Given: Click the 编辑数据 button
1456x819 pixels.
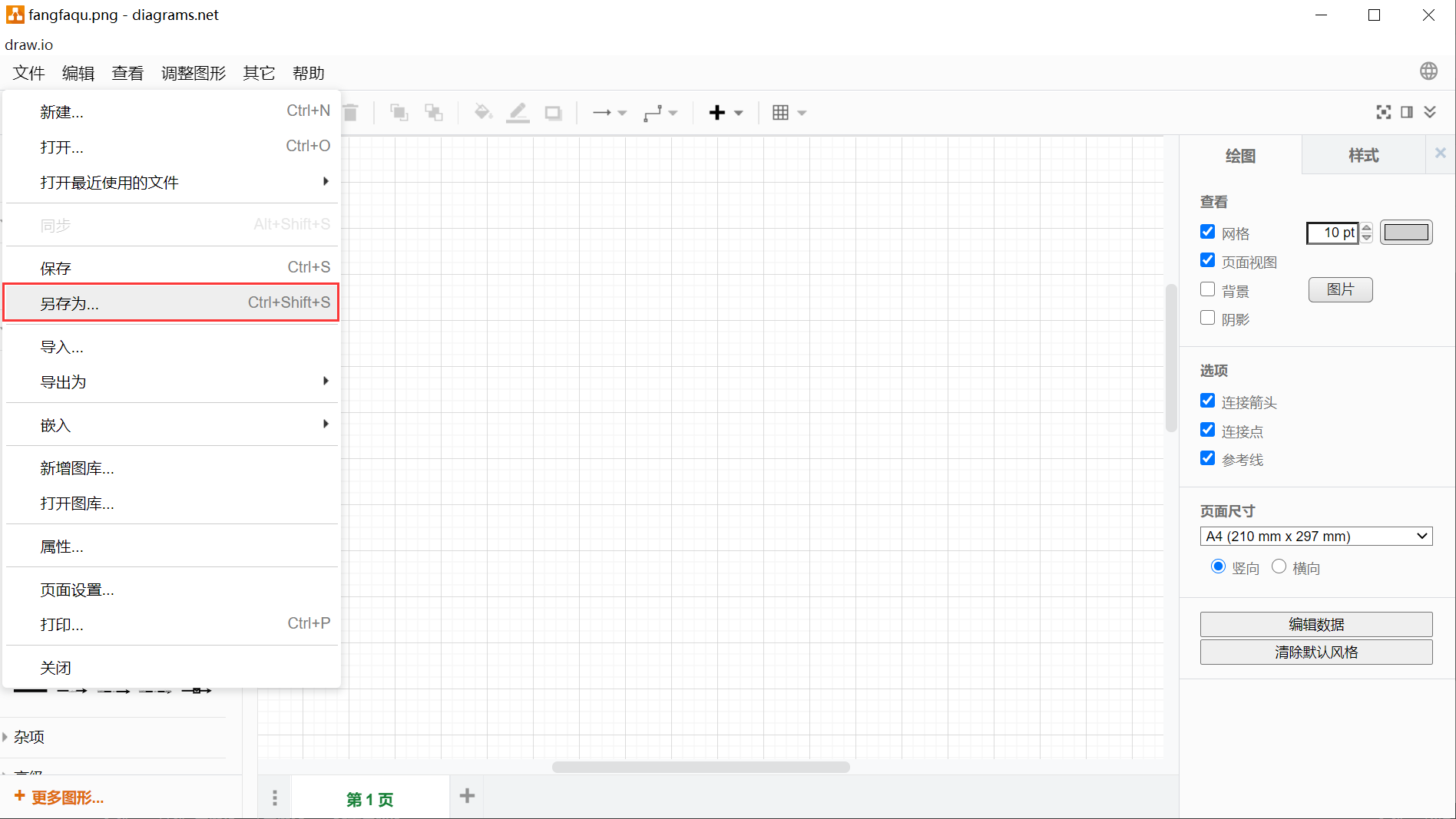Looking at the screenshot, I should (1315, 624).
